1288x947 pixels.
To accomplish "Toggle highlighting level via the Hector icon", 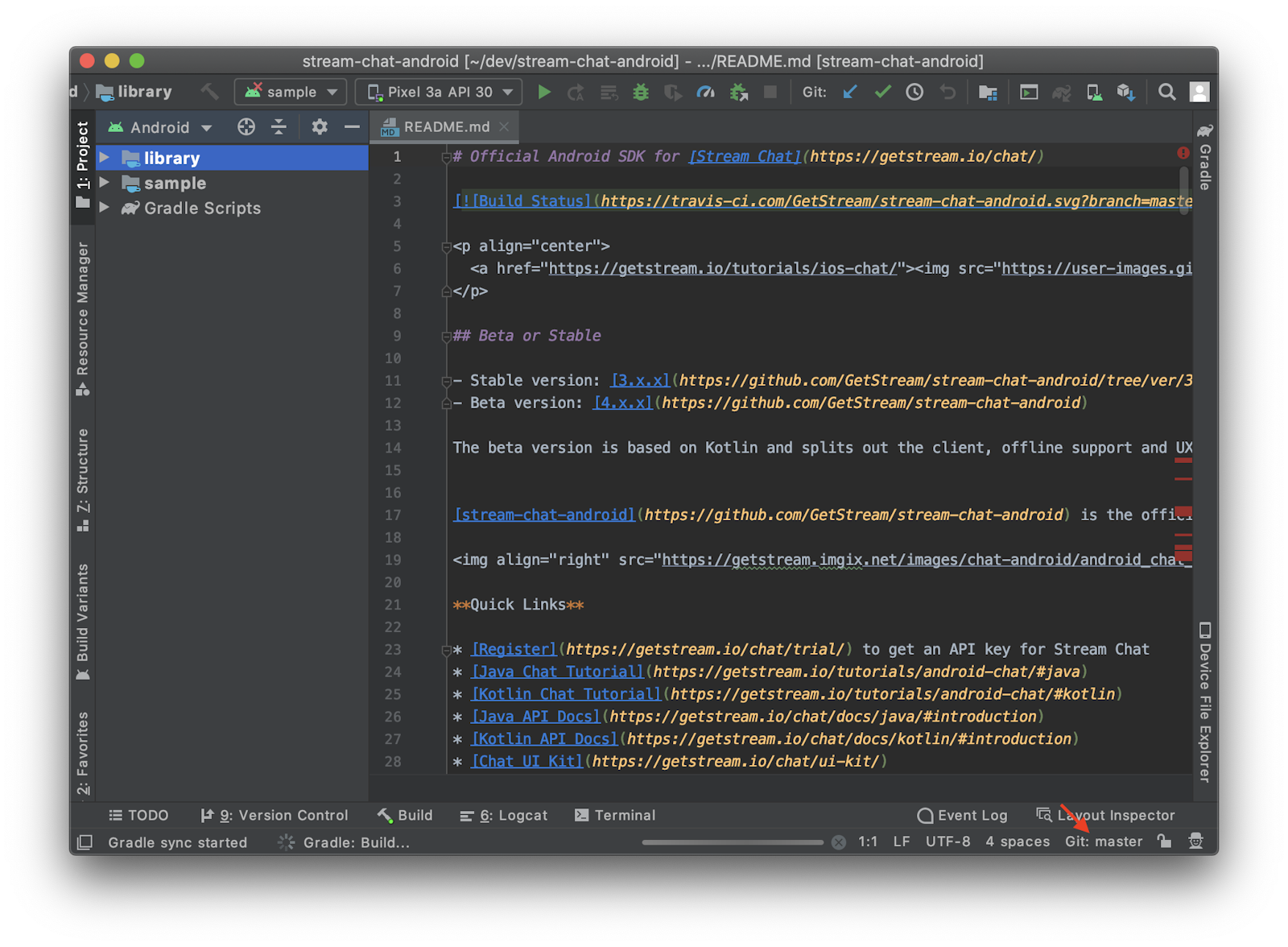I will (1195, 842).
